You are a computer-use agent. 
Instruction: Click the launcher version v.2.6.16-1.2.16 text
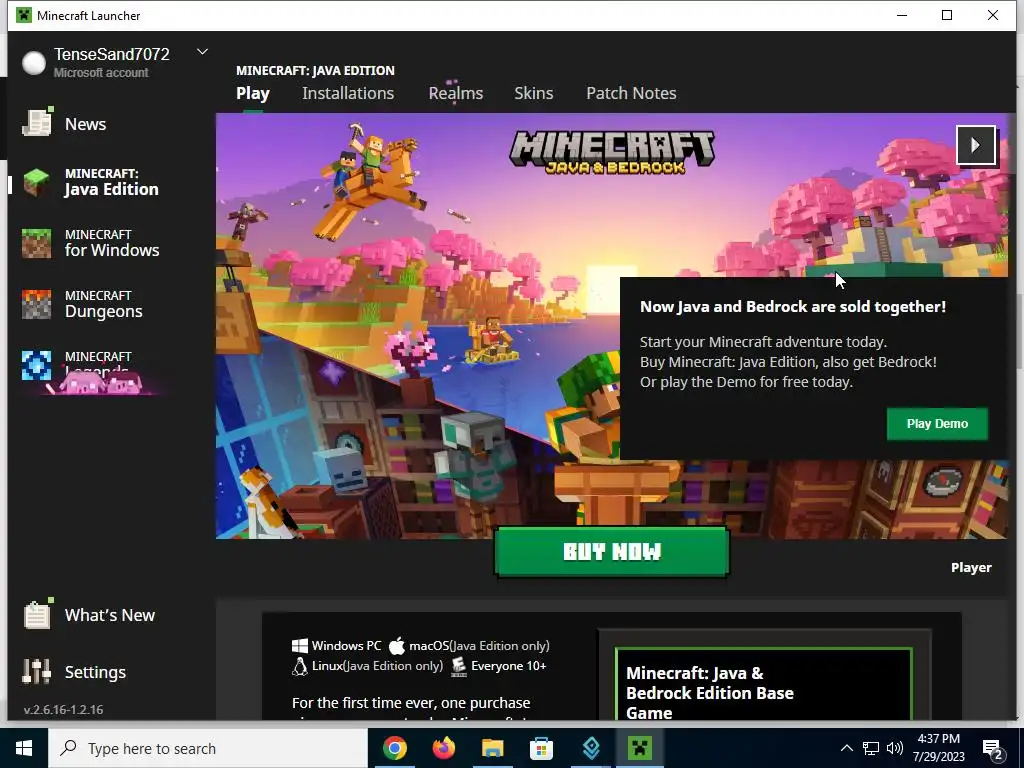point(63,709)
